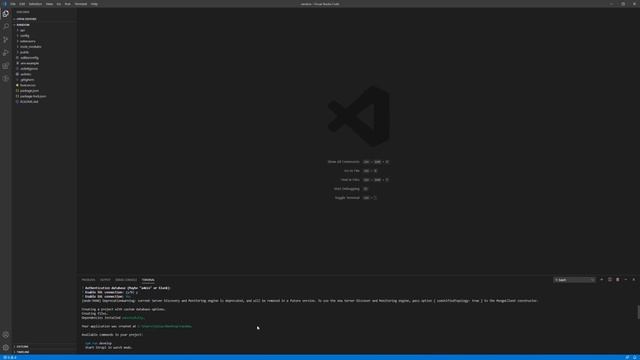
Task: Open notifications bell in status bar
Action: pyautogui.click(x=635, y=357)
